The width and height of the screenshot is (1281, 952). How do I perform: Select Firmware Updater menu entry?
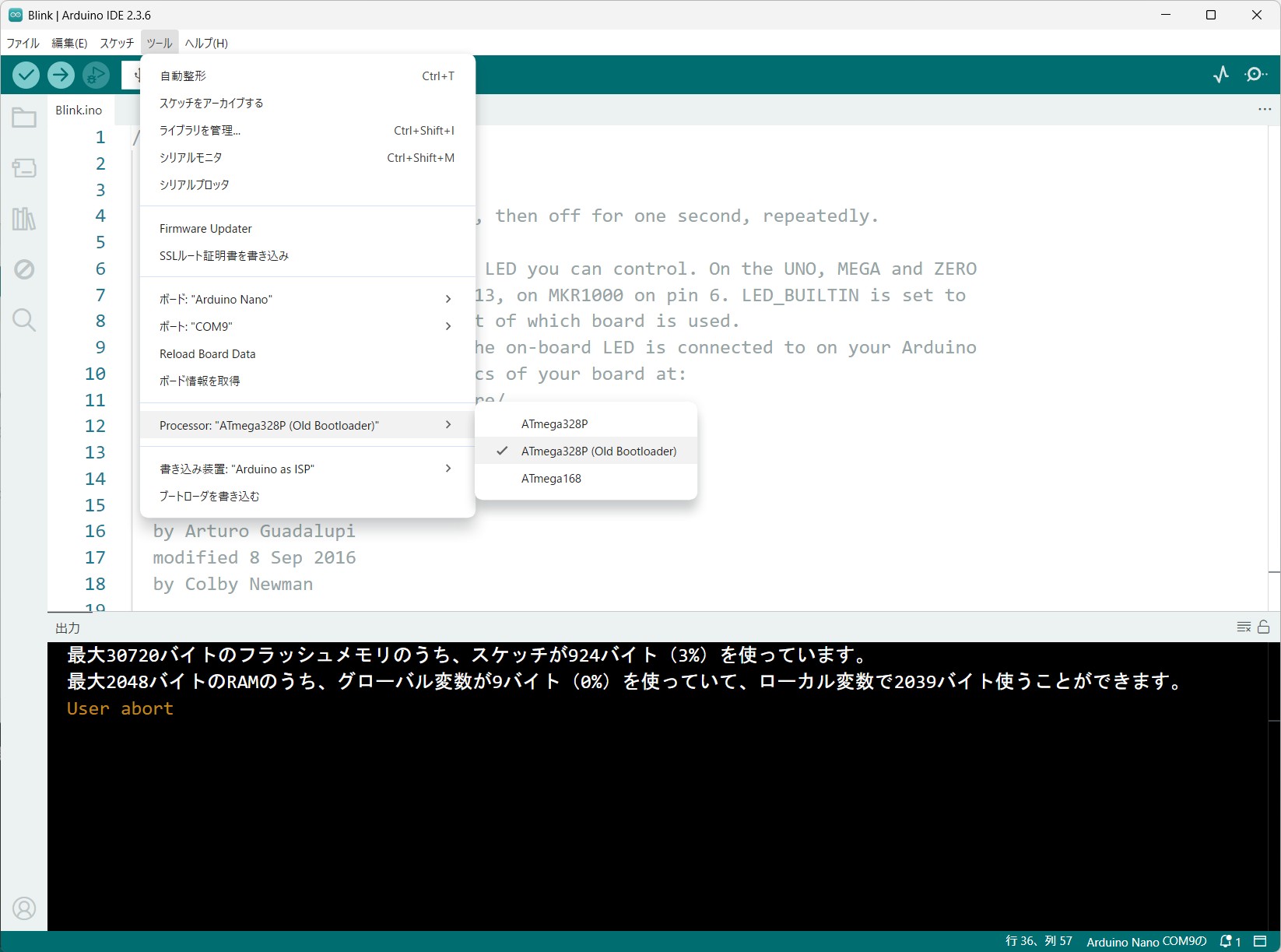[205, 229]
